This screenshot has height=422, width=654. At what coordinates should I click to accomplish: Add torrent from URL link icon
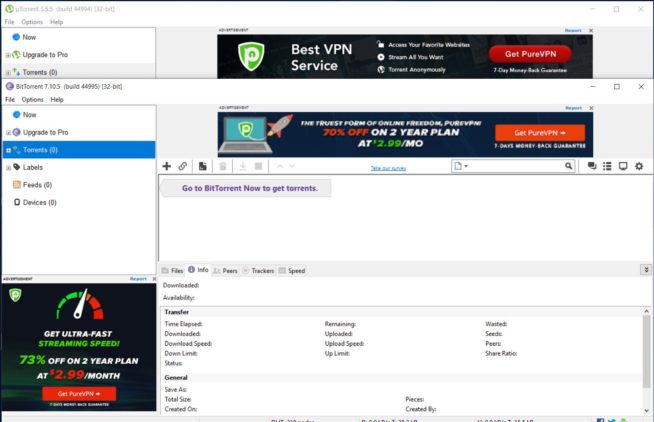point(182,166)
